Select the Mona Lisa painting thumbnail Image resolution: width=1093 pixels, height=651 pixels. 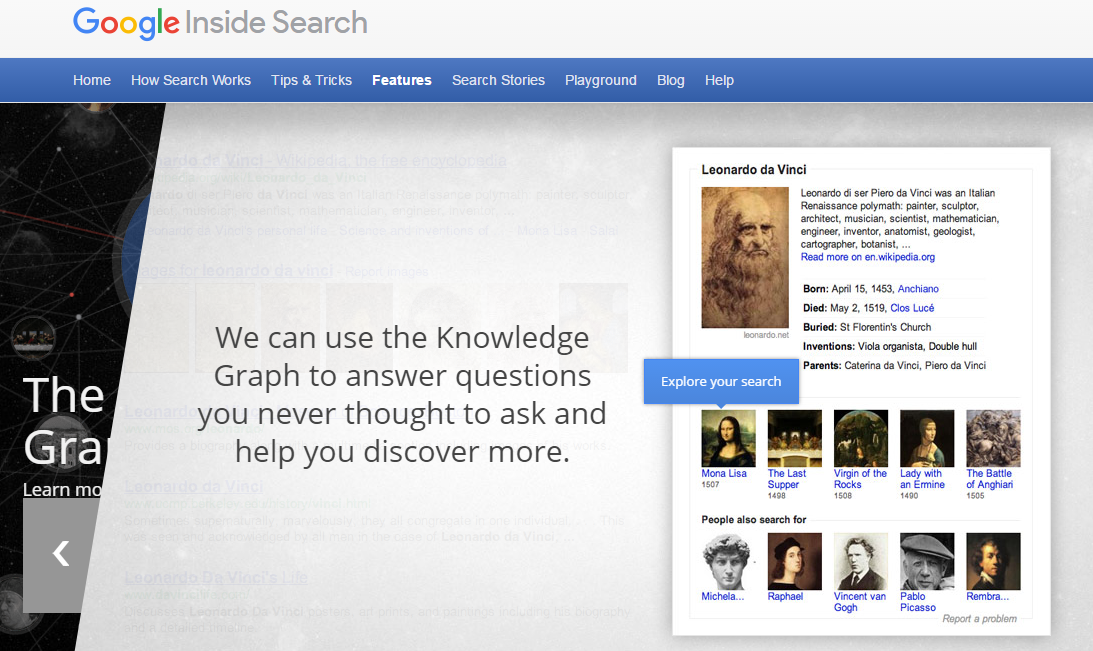coord(728,438)
